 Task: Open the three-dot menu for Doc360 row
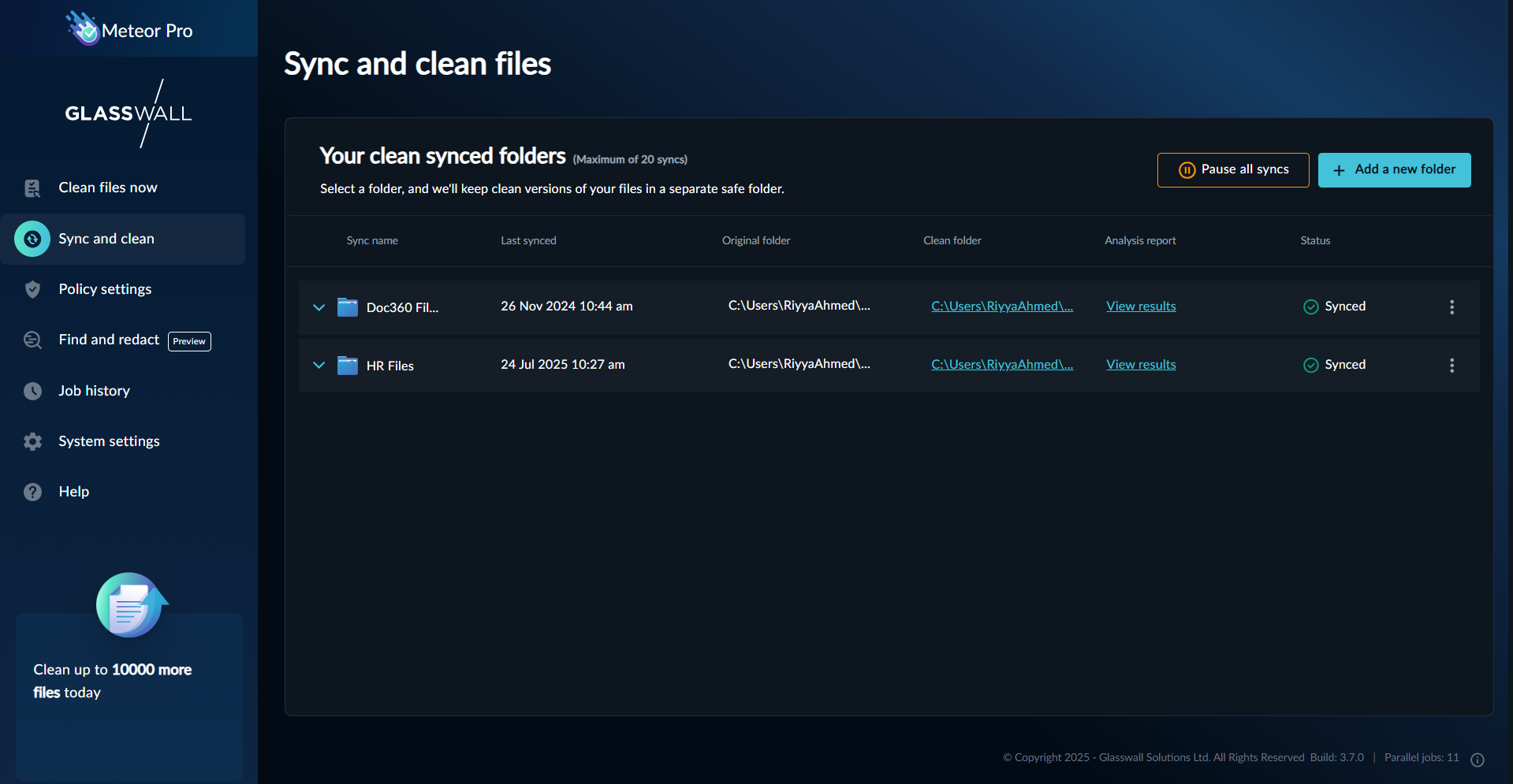[1452, 307]
